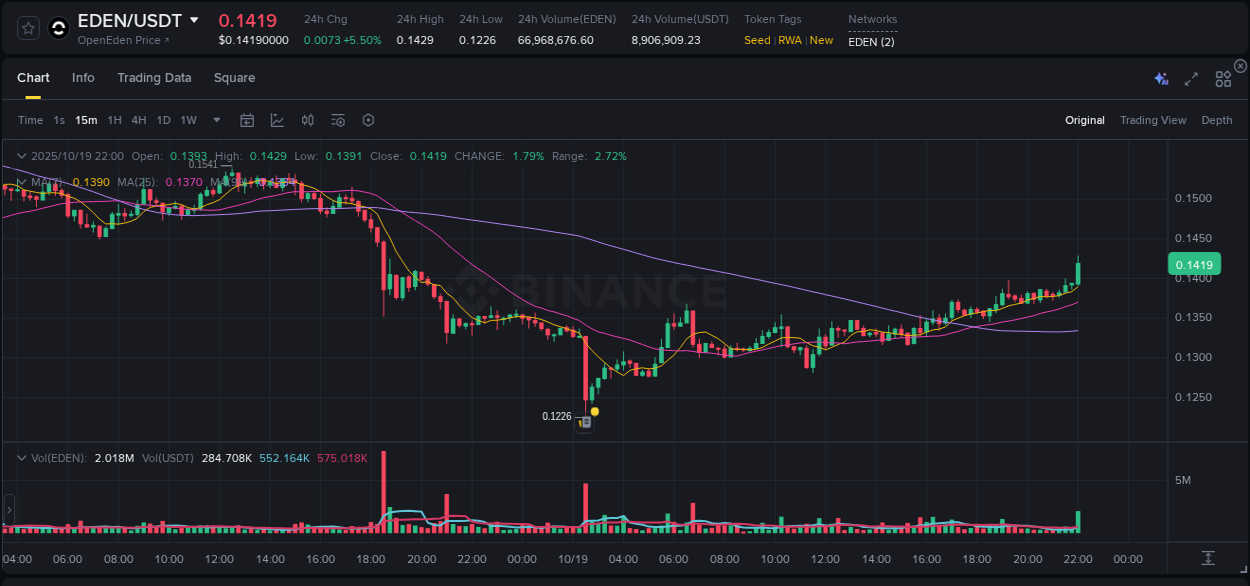Toggle the OpenEden token logo
Screen dimensions: 1250x586
[58, 27]
